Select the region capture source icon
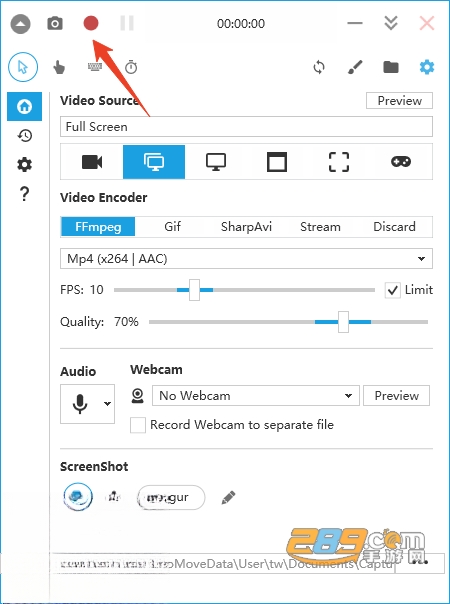 [339, 162]
